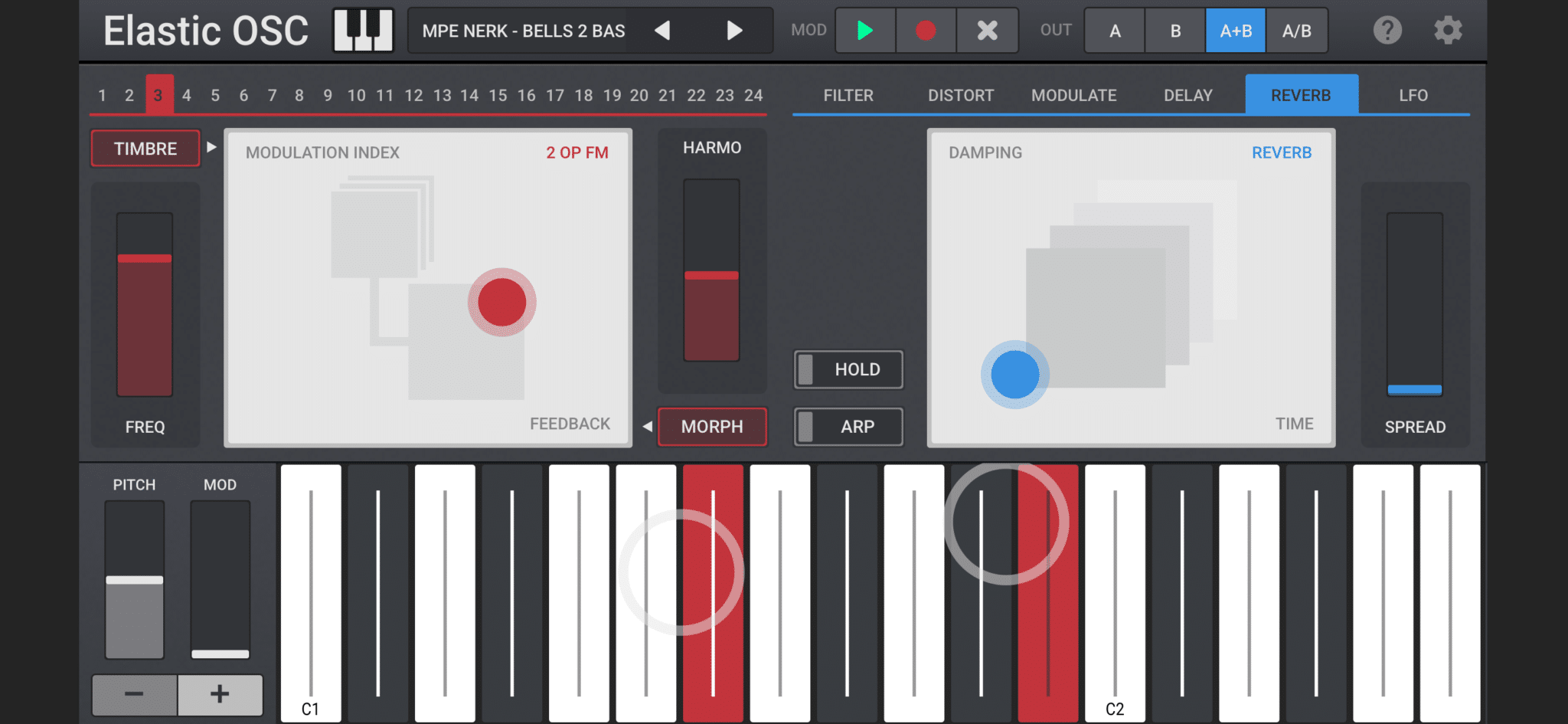This screenshot has width=1568, height=724.
Task: Toggle the HOLD switch
Action: point(848,369)
